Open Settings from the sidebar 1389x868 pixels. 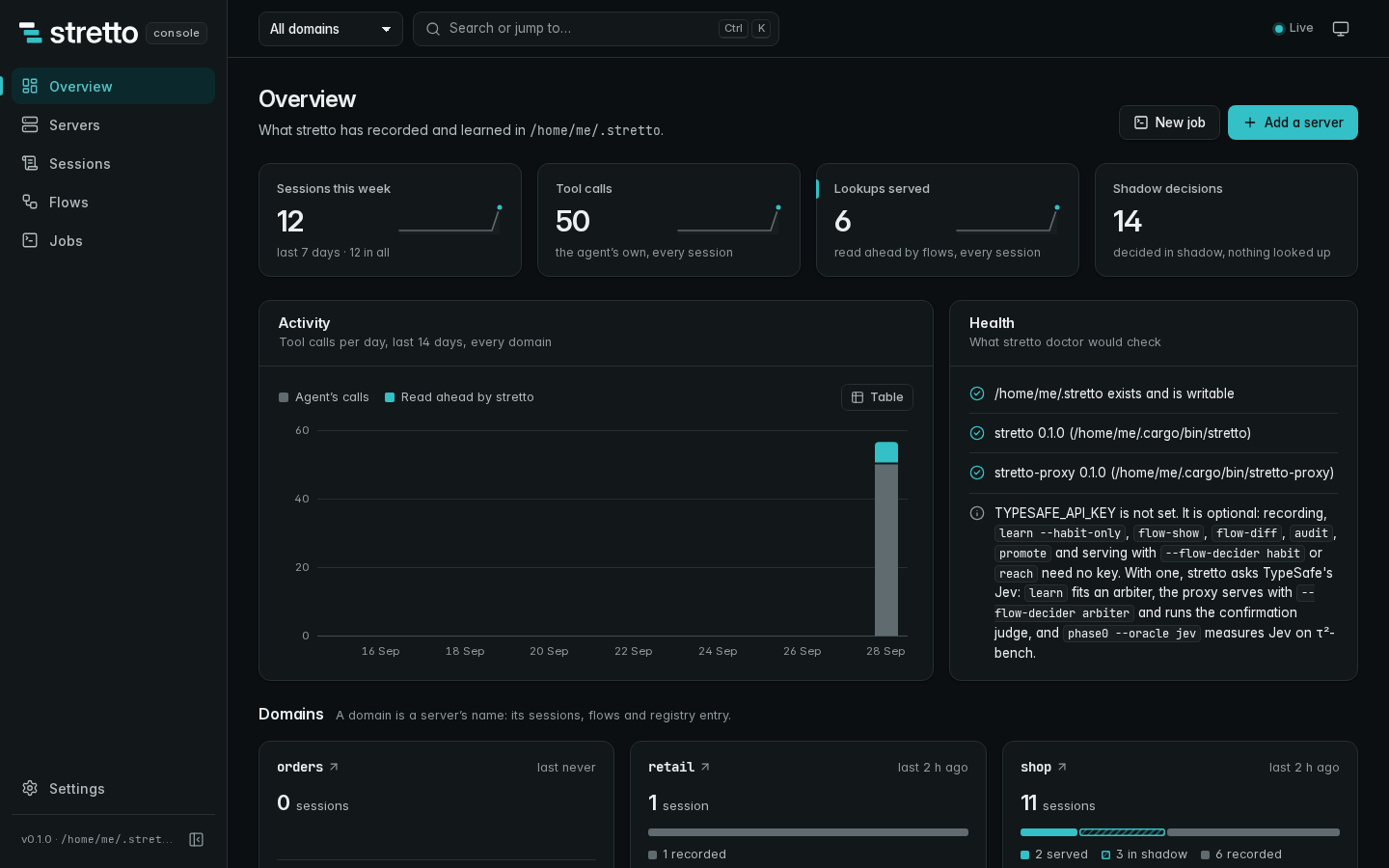[x=114, y=788]
